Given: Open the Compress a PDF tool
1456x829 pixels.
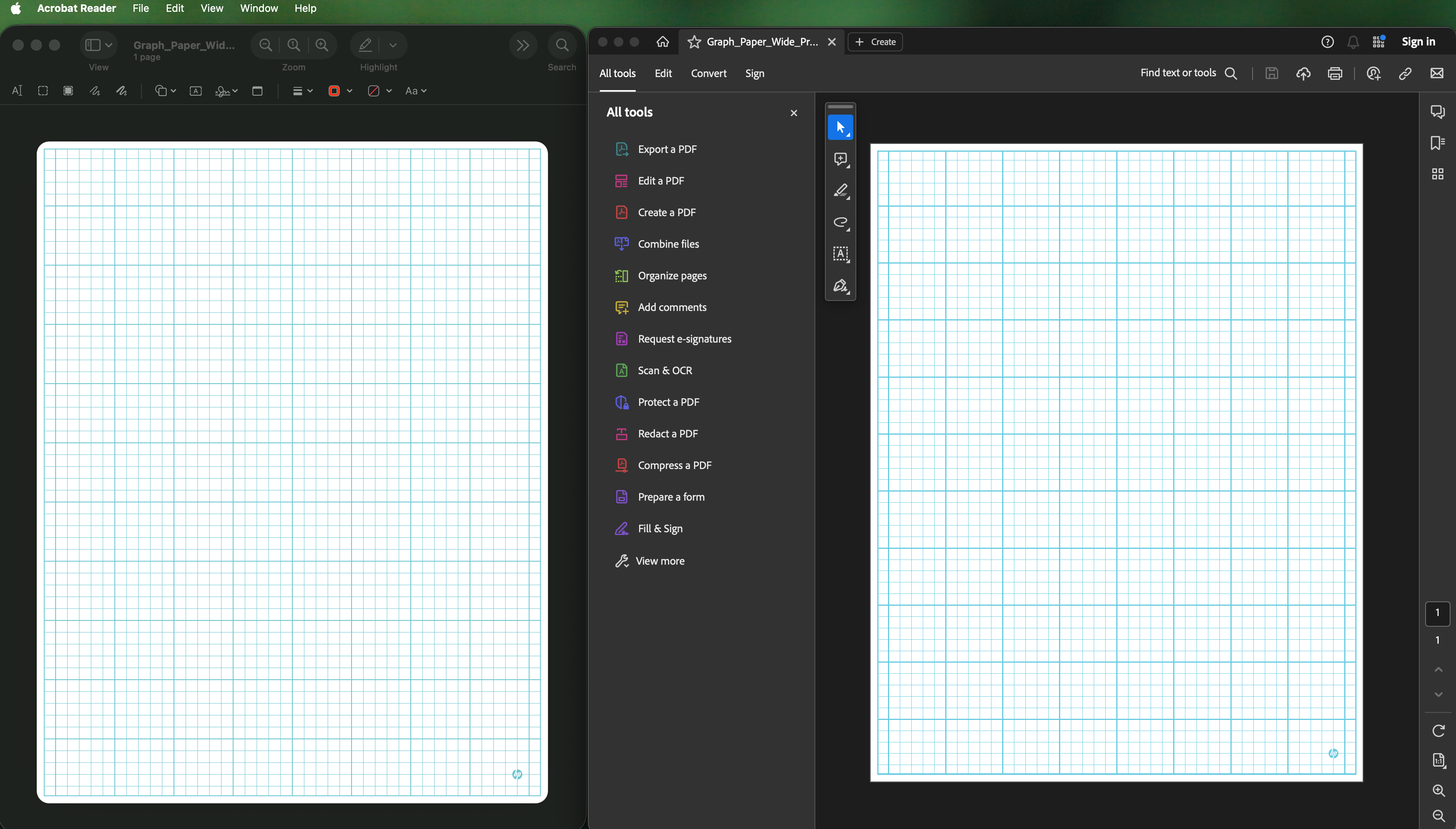Looking at the screenshot, I should (x=674, y=465).
